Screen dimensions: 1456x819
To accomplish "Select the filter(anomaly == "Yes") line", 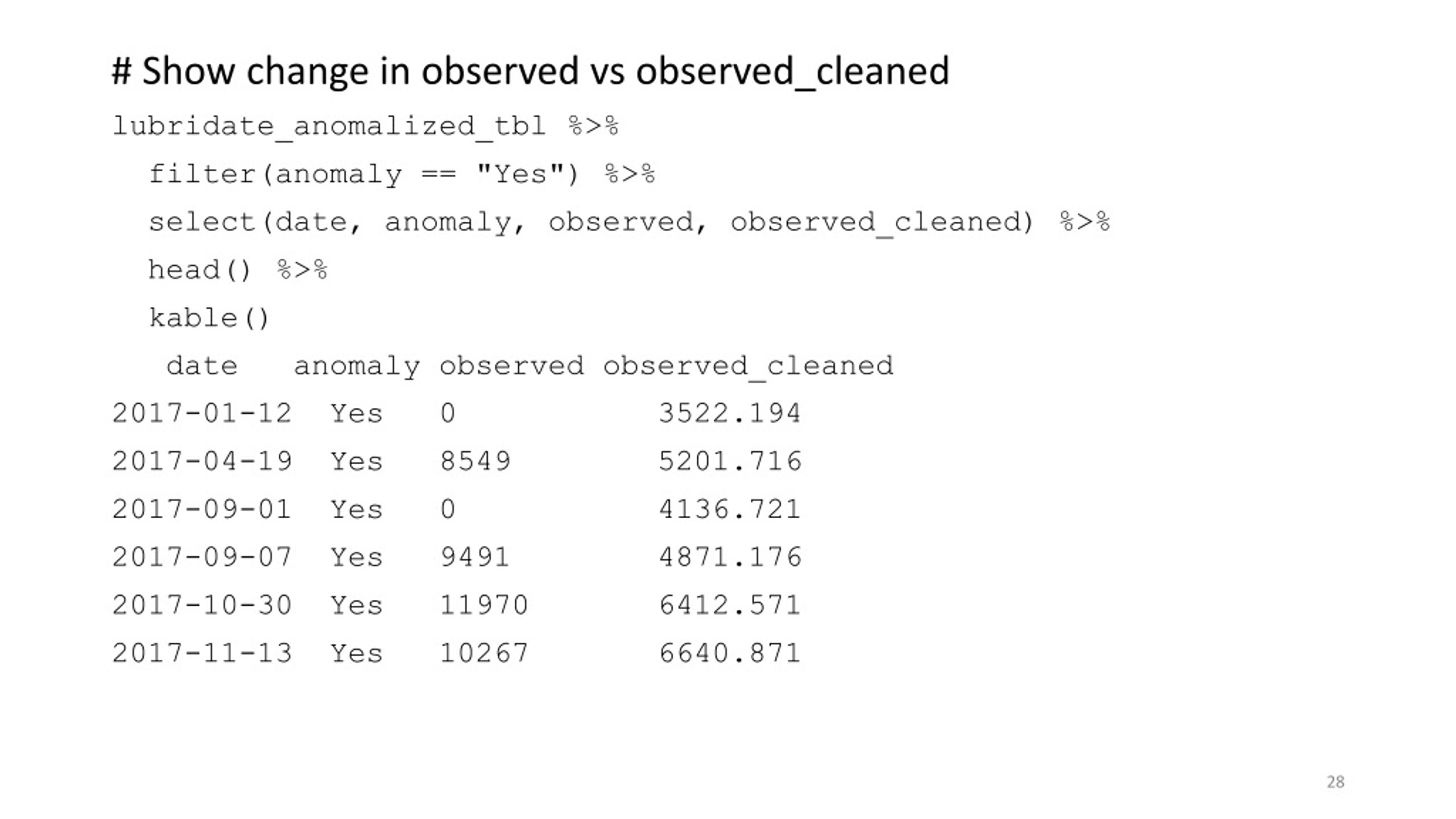I will coord(402,175).
